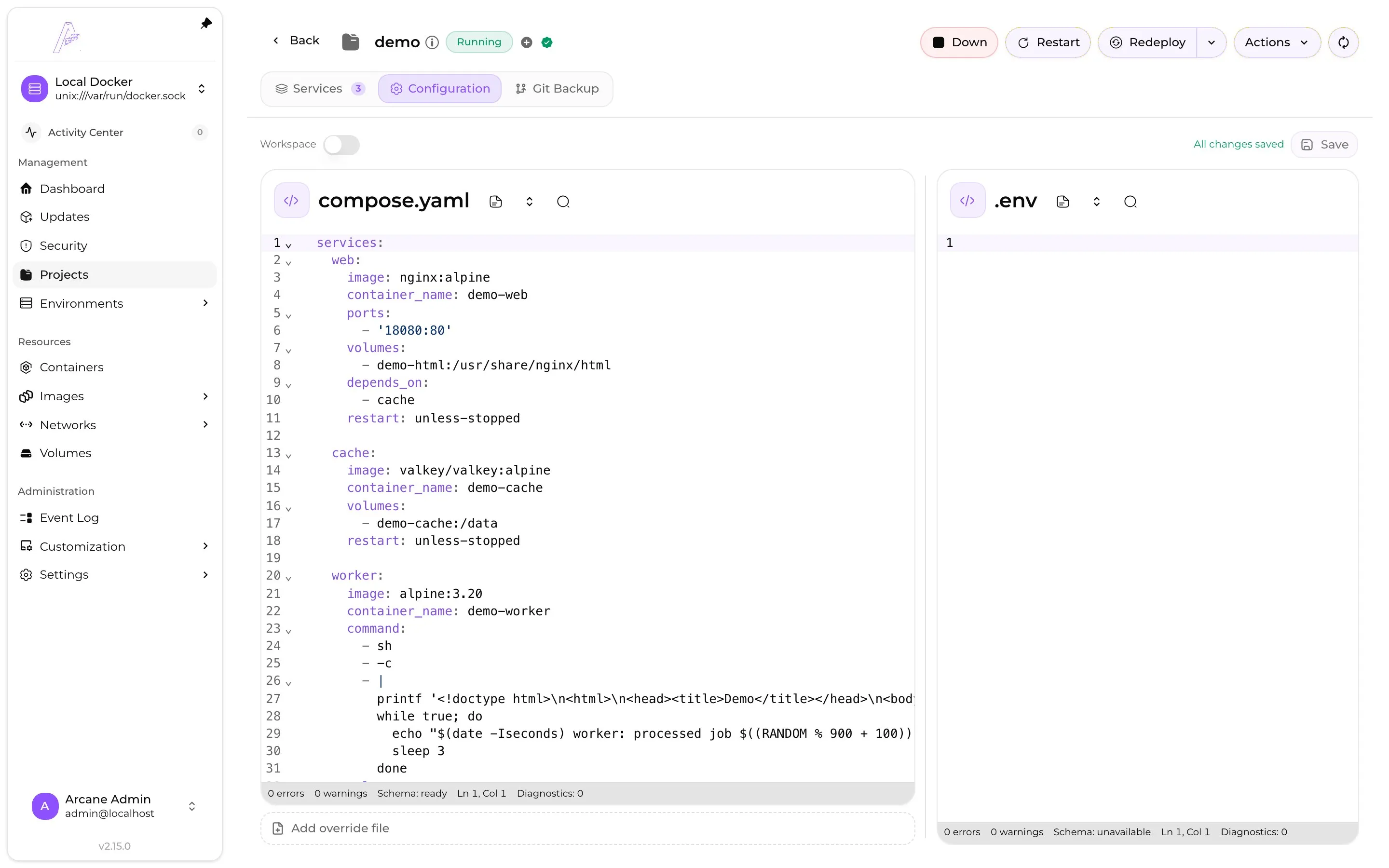
Task: Open Dashboard in the sidebar
Action: point(114,189)
